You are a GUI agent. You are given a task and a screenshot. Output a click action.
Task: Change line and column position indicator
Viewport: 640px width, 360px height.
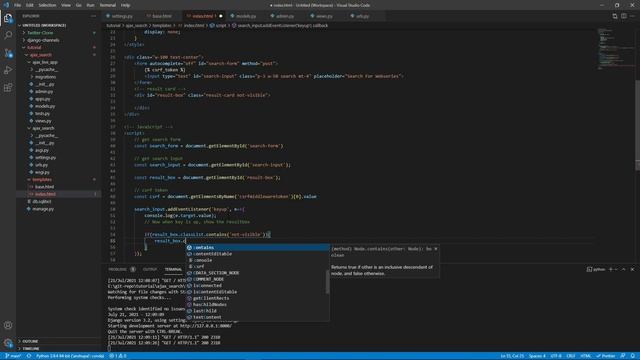(x=512, y=356)
